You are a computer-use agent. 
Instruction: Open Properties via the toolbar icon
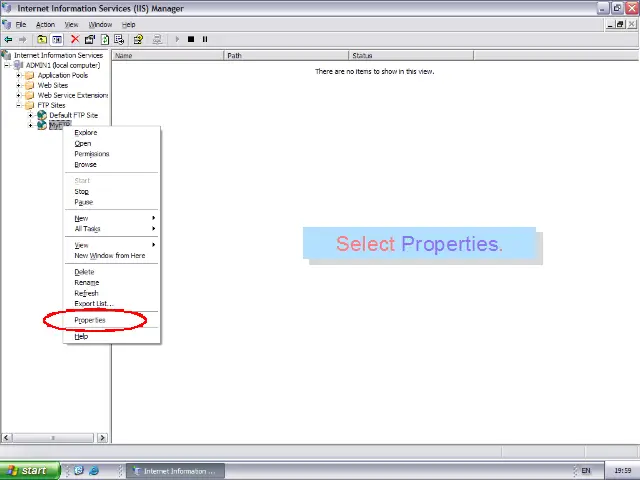[x=90, y=39]
